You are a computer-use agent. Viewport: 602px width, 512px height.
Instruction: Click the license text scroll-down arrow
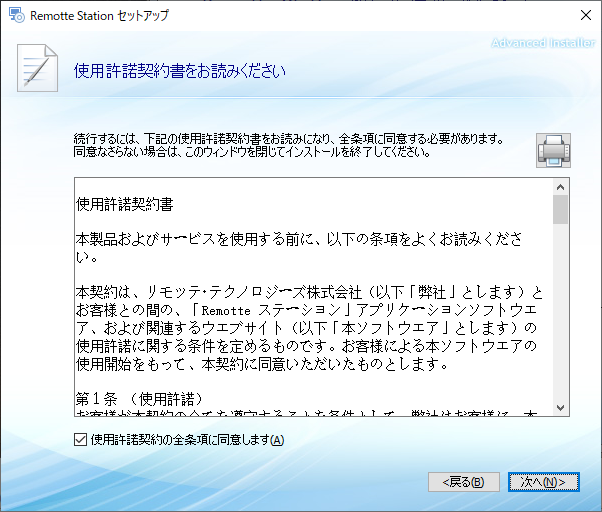pos(561,408)
